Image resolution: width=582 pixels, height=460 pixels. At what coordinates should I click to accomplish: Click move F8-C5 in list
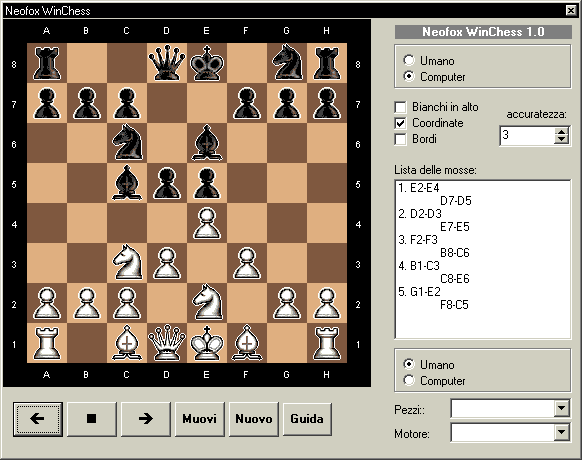point(454,305)
